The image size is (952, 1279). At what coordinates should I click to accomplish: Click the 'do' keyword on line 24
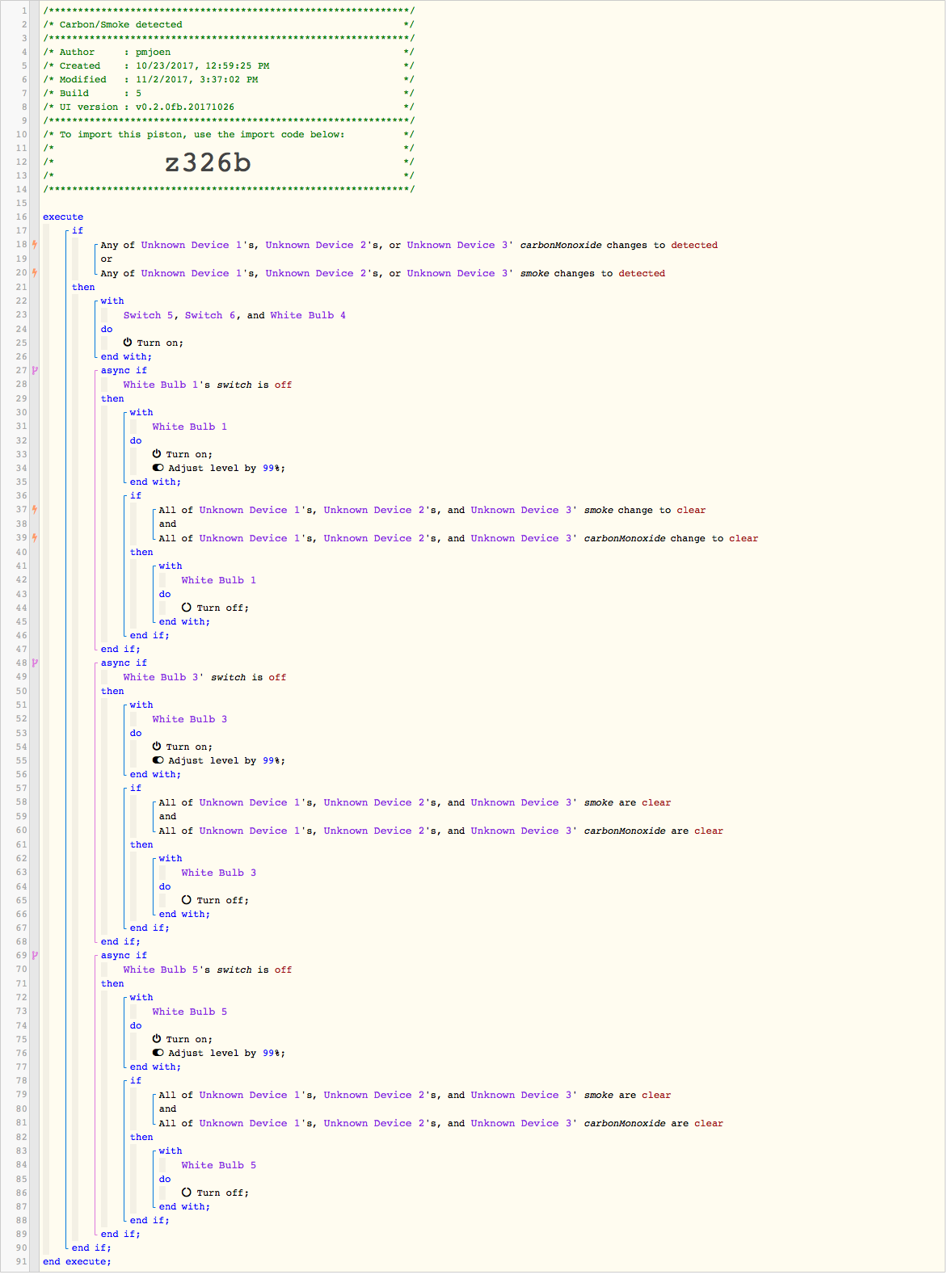[x=107, y=329]
